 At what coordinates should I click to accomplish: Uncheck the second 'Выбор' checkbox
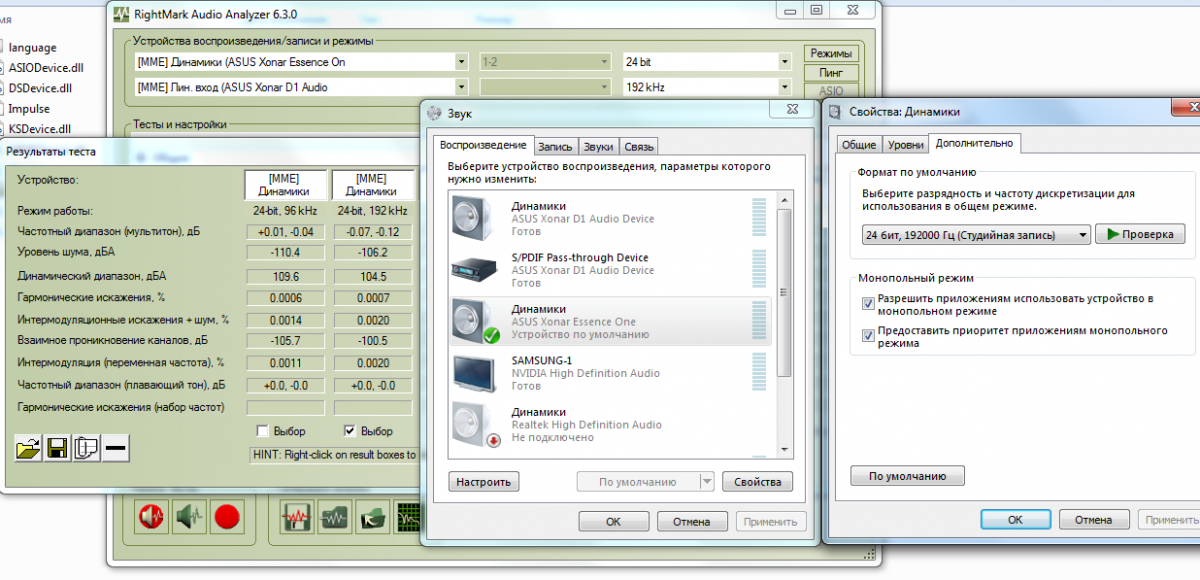[350, 431]
